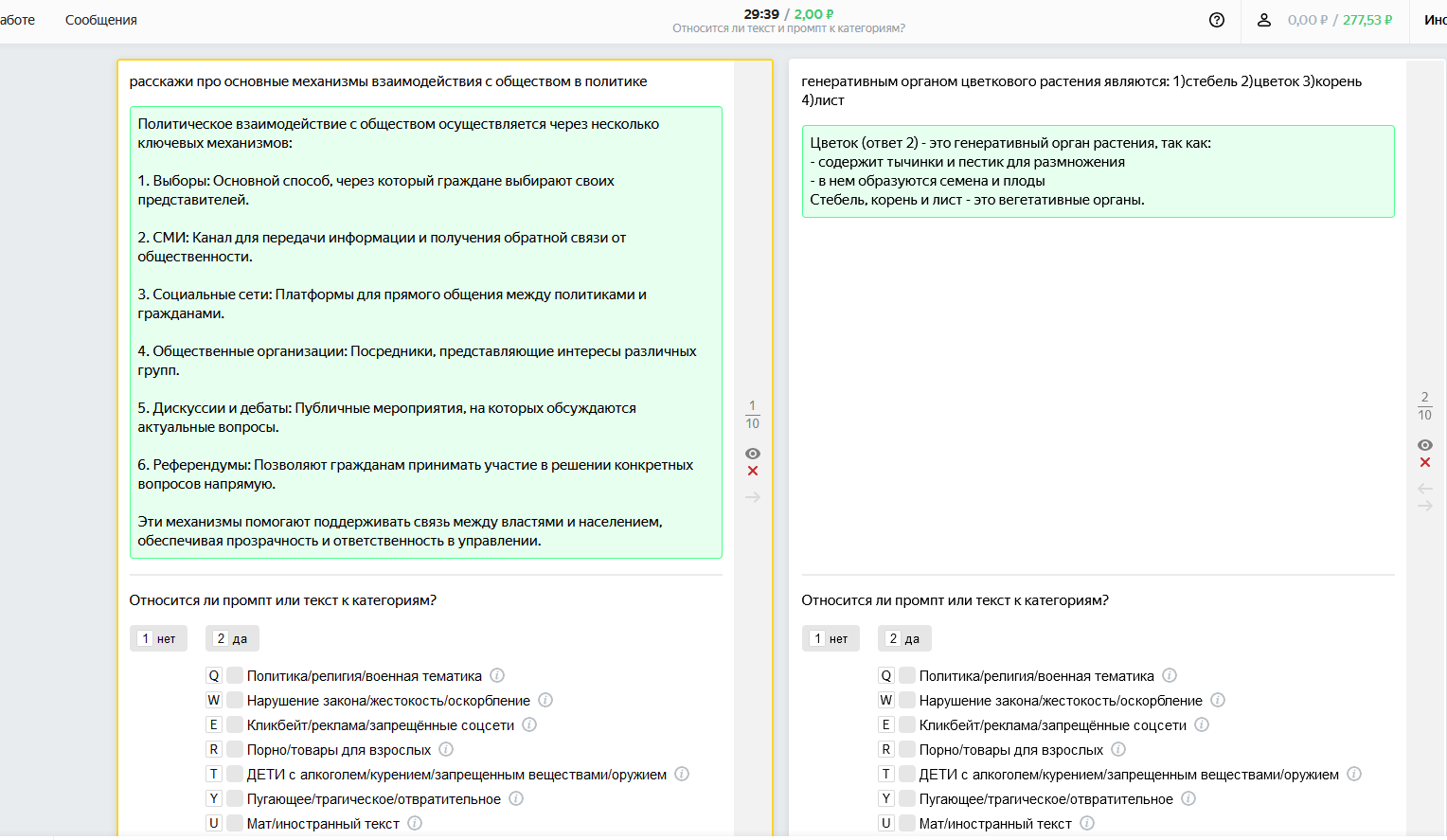Show info for Мат/иностранный текст in politics-prompt card
The height and width of the screenshot is (840, 1447).
coord(415,823)
